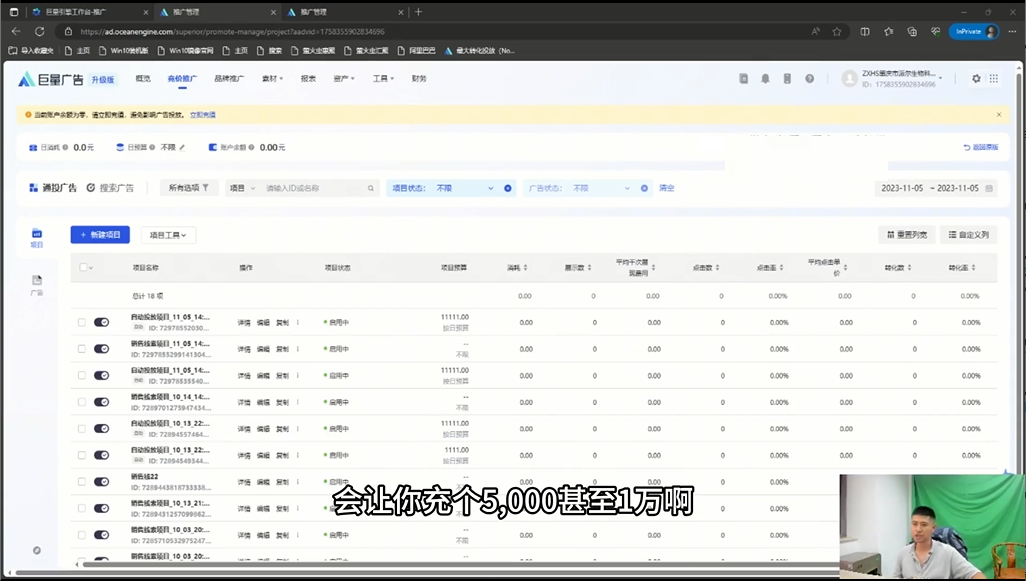The height and width of the screenshot is (581, 1026).
Task: Click the browser refresh icon
Action: [39, 31]
